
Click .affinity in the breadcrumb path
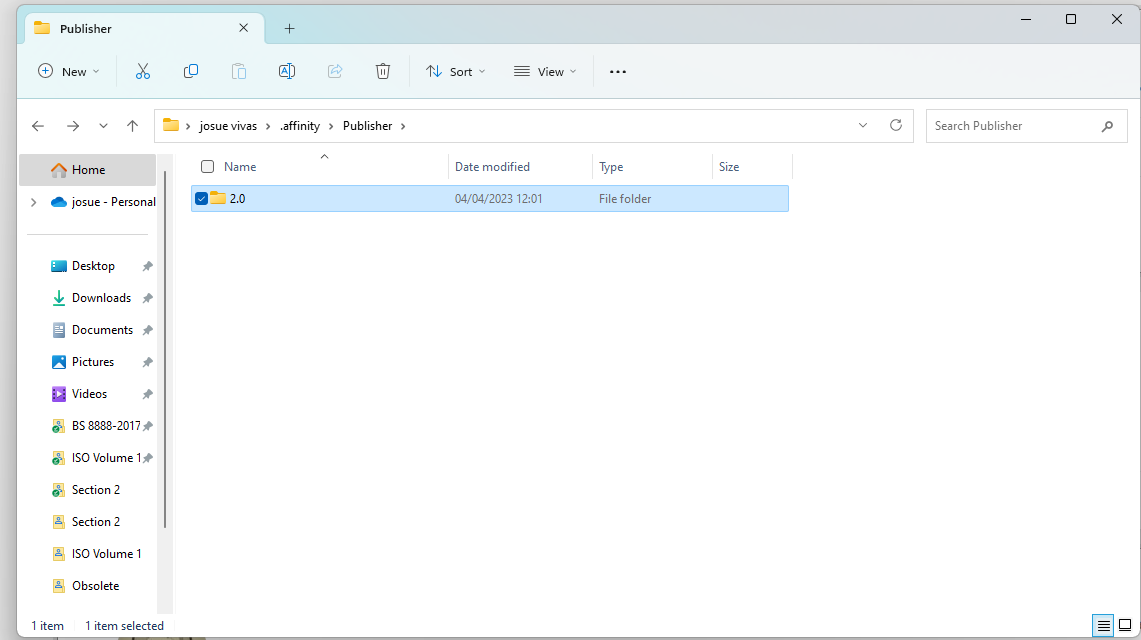(300, 126)
